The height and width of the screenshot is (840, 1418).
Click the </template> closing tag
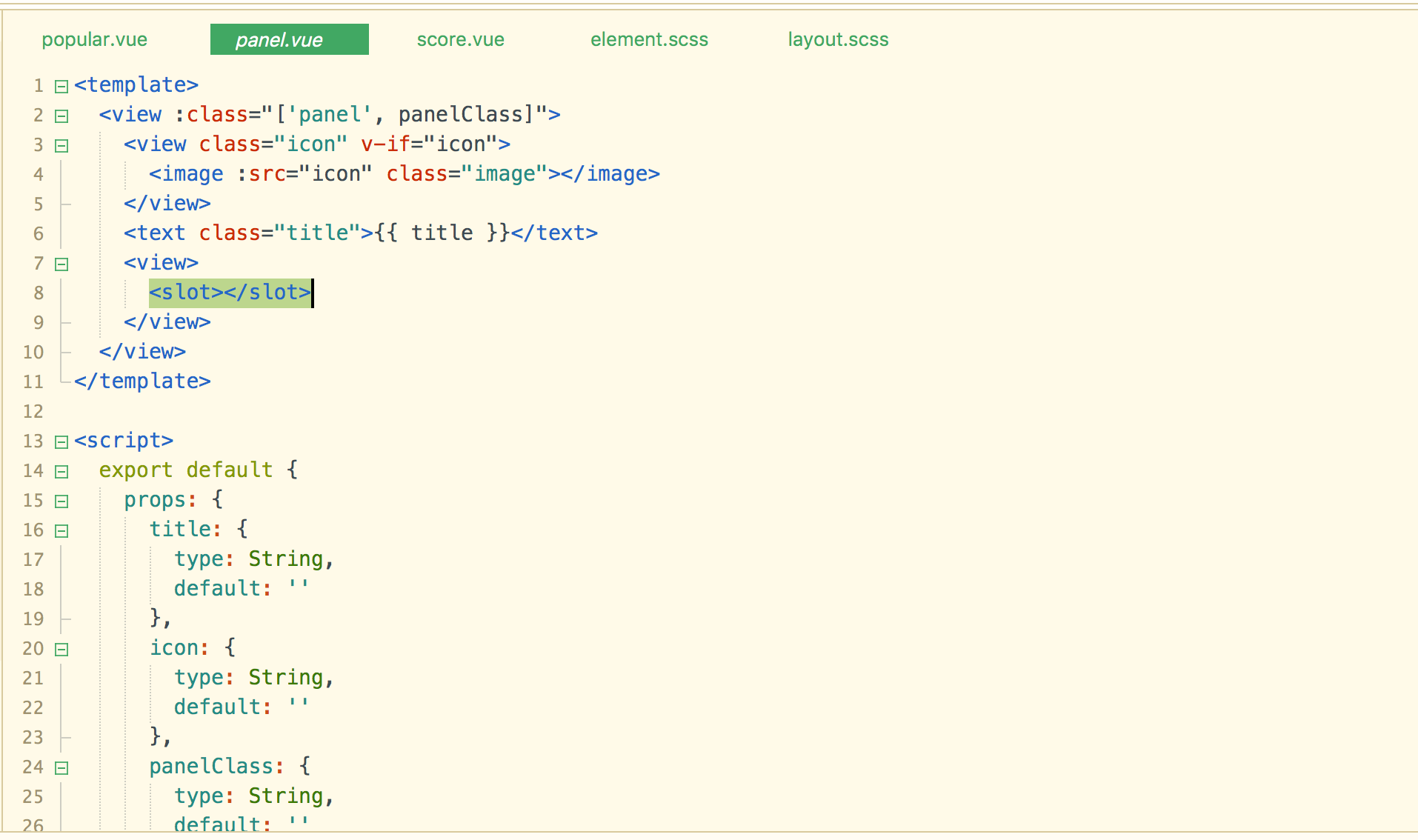pos(142,381)
